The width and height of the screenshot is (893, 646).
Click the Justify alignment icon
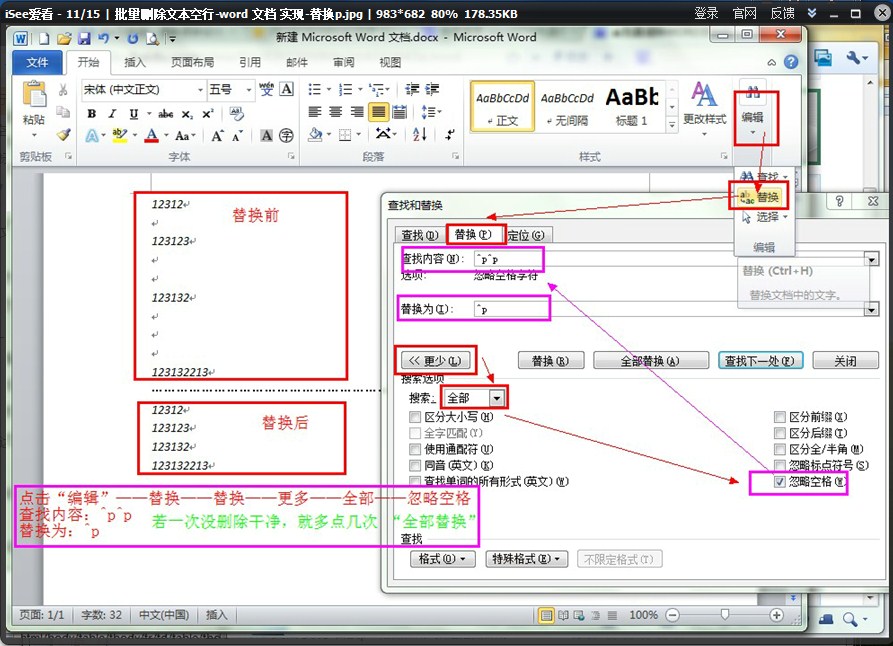379,112
